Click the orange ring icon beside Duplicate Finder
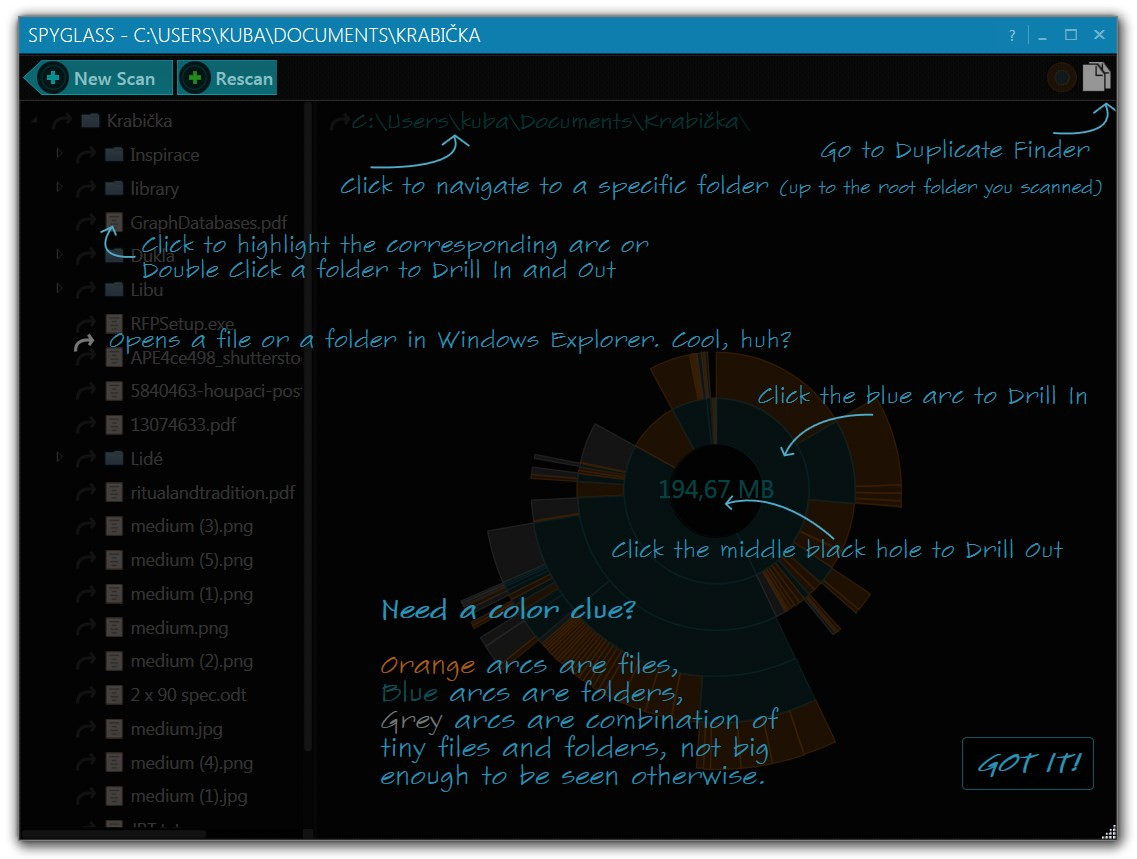This screenshot has width=1137, height=859. 1062,77
